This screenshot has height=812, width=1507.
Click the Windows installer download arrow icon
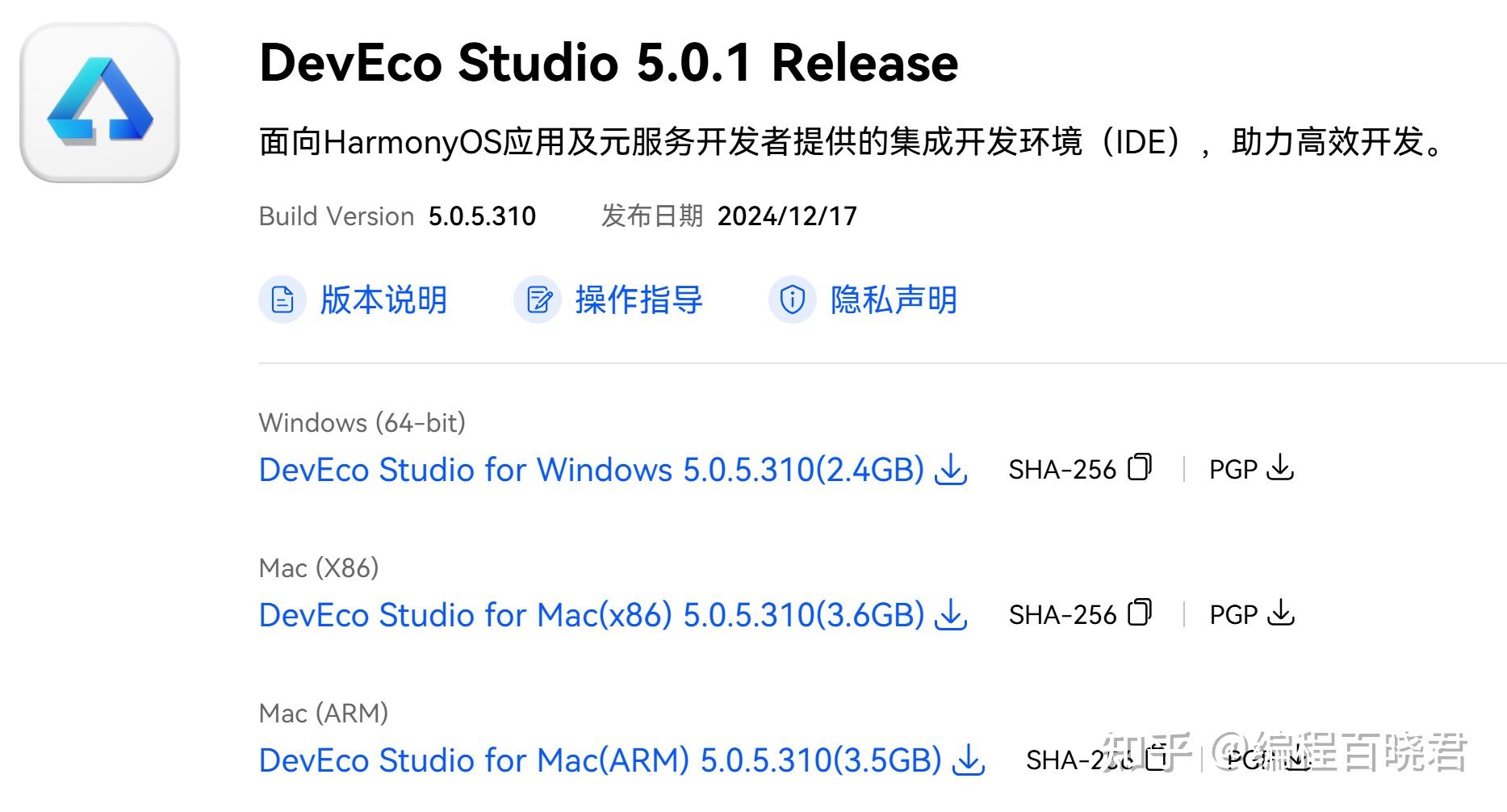pos(951,469)
